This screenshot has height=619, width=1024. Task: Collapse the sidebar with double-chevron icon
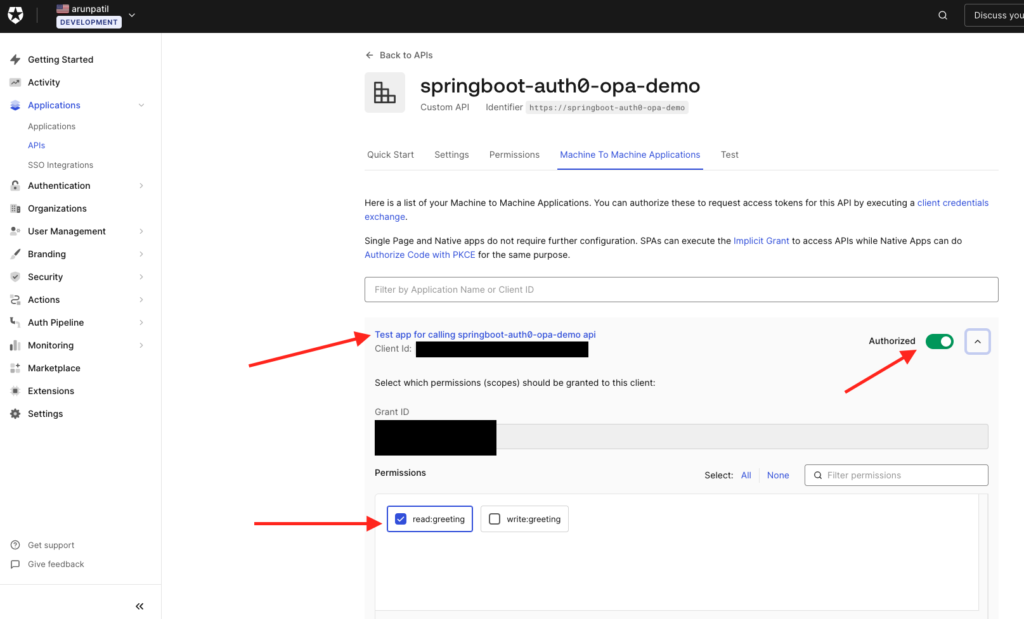(x=139, y=606)
